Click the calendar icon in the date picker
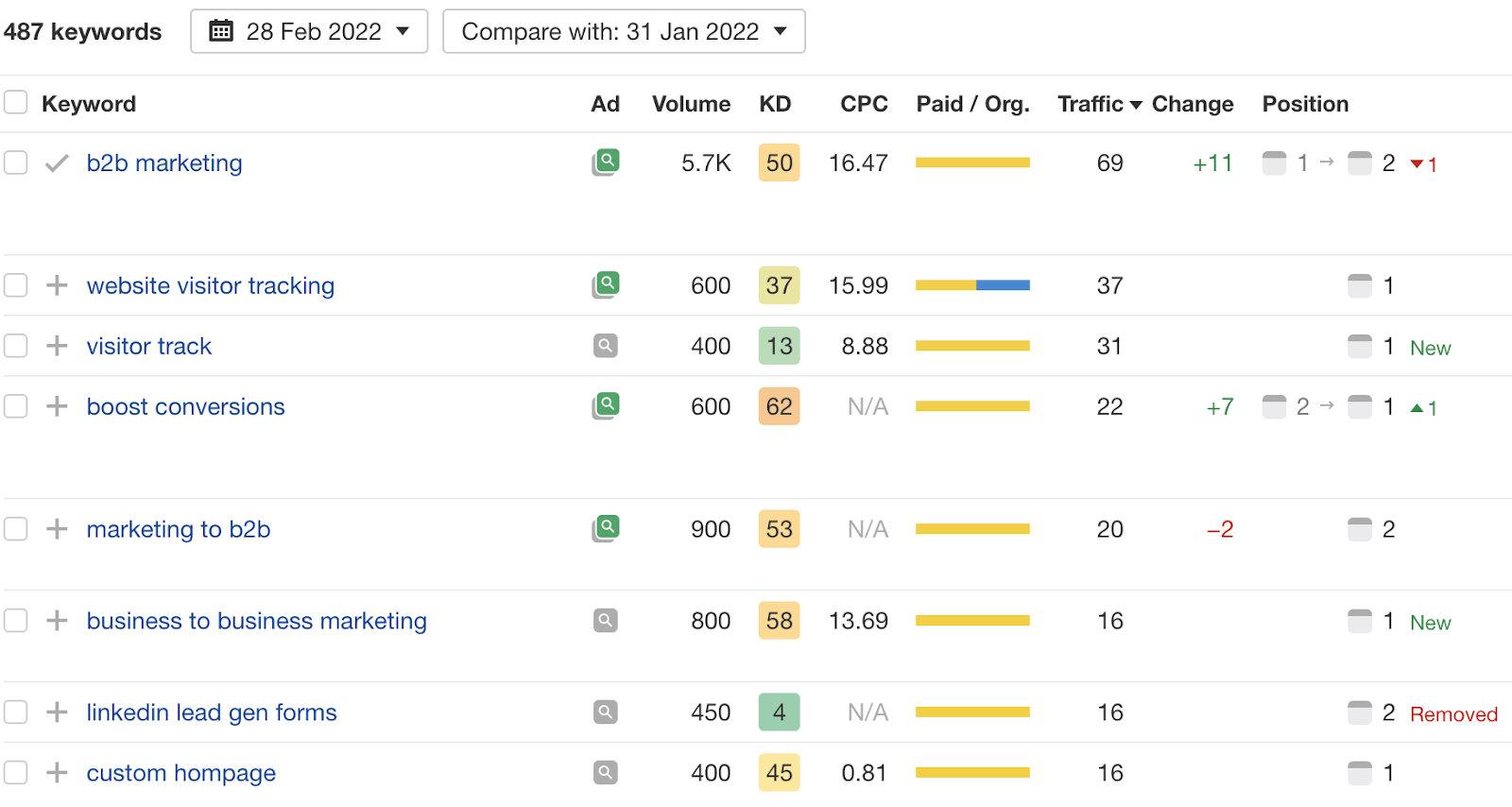 point(221,30)
